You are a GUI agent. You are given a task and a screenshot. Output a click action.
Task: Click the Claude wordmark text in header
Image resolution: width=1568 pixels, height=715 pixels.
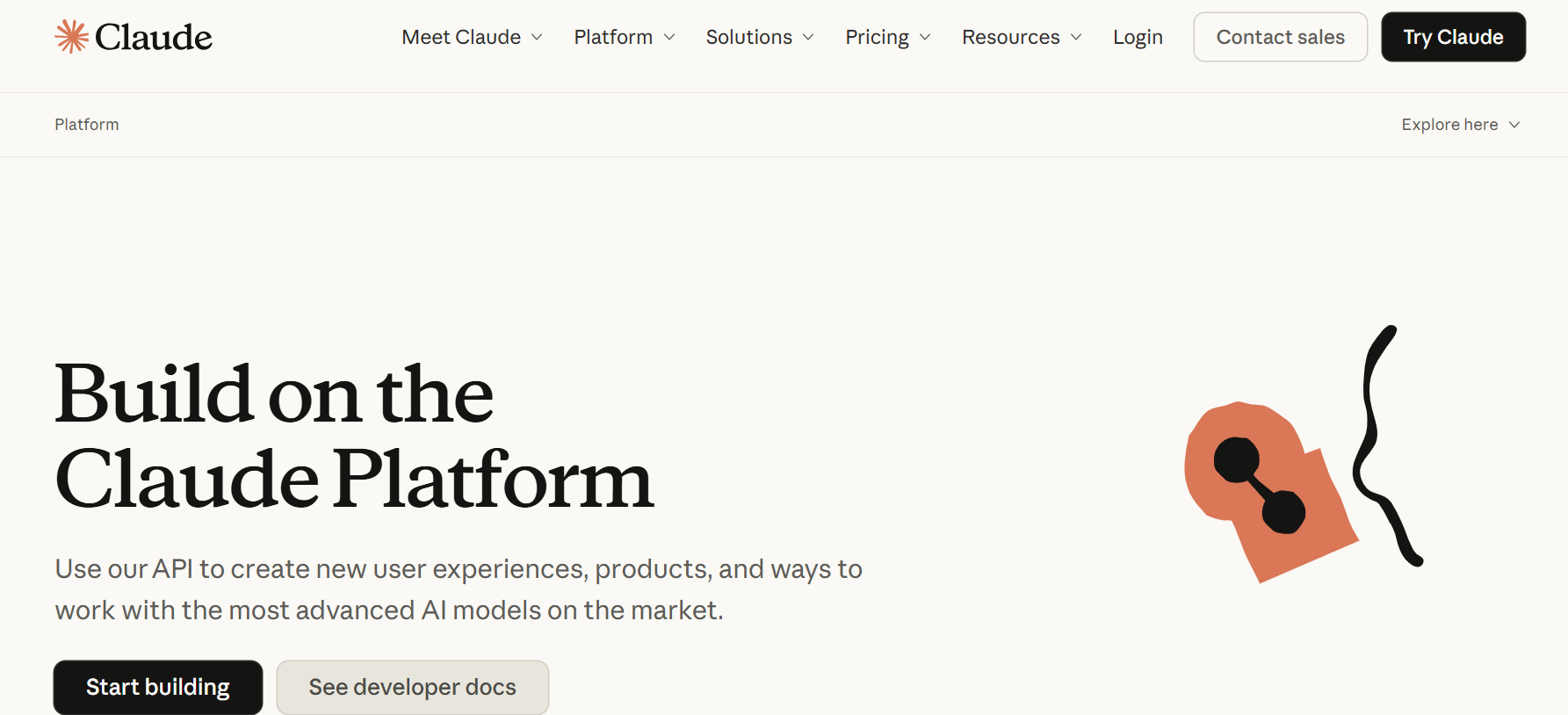pyautogui.click(x=154, y=37)
